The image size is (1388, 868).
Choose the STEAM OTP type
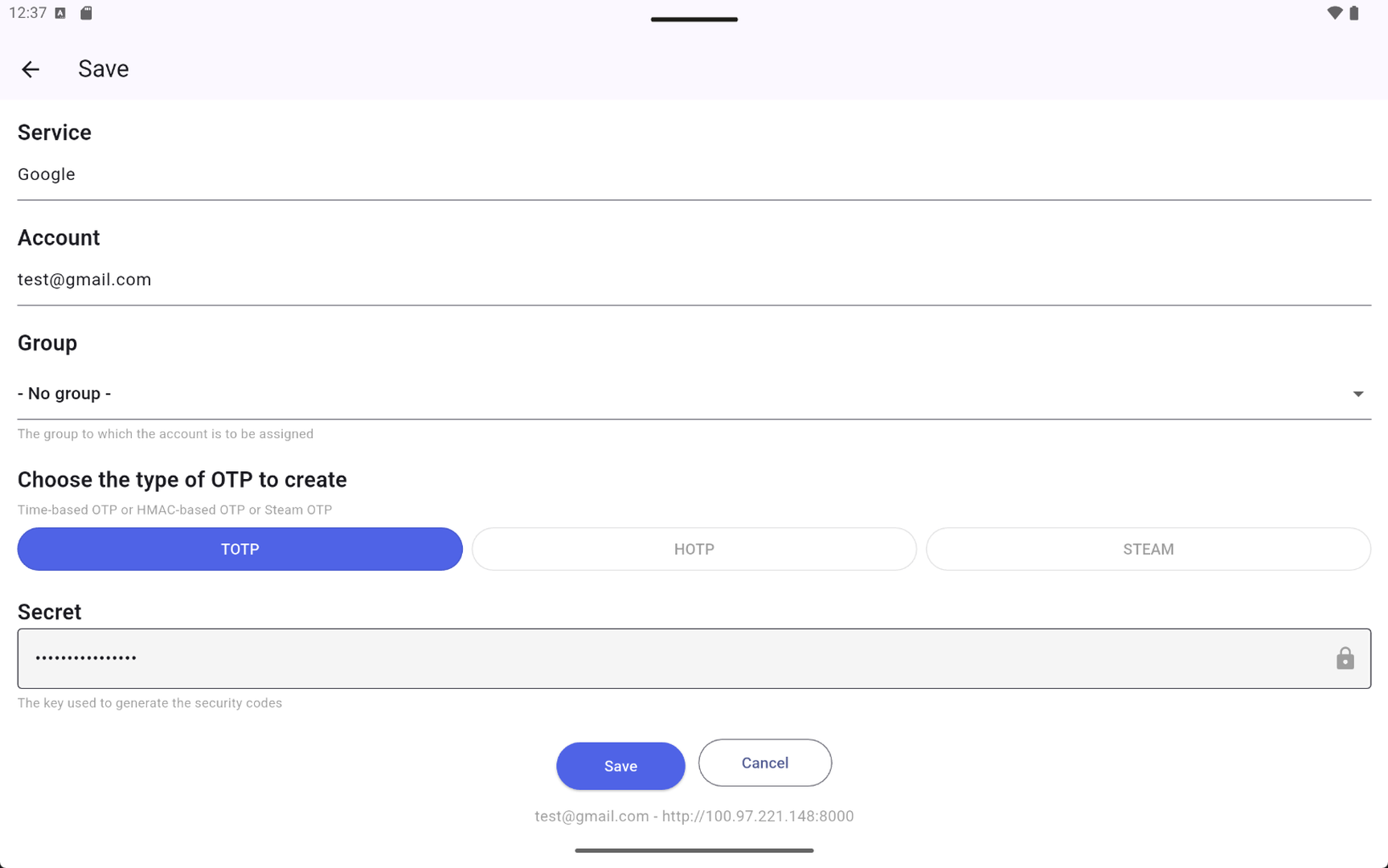click(x=1148, y=549)
